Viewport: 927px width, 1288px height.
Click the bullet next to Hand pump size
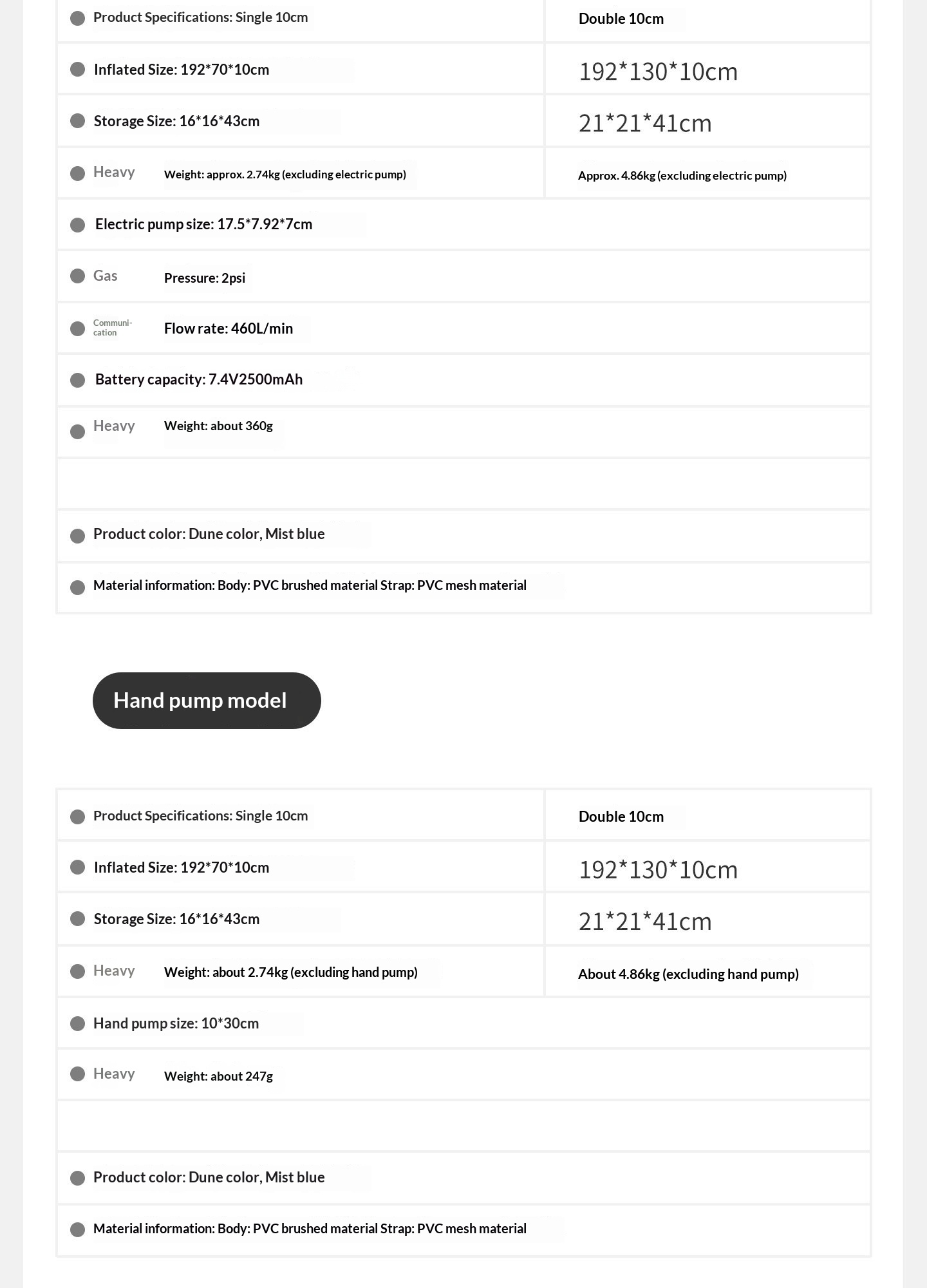78,1023
